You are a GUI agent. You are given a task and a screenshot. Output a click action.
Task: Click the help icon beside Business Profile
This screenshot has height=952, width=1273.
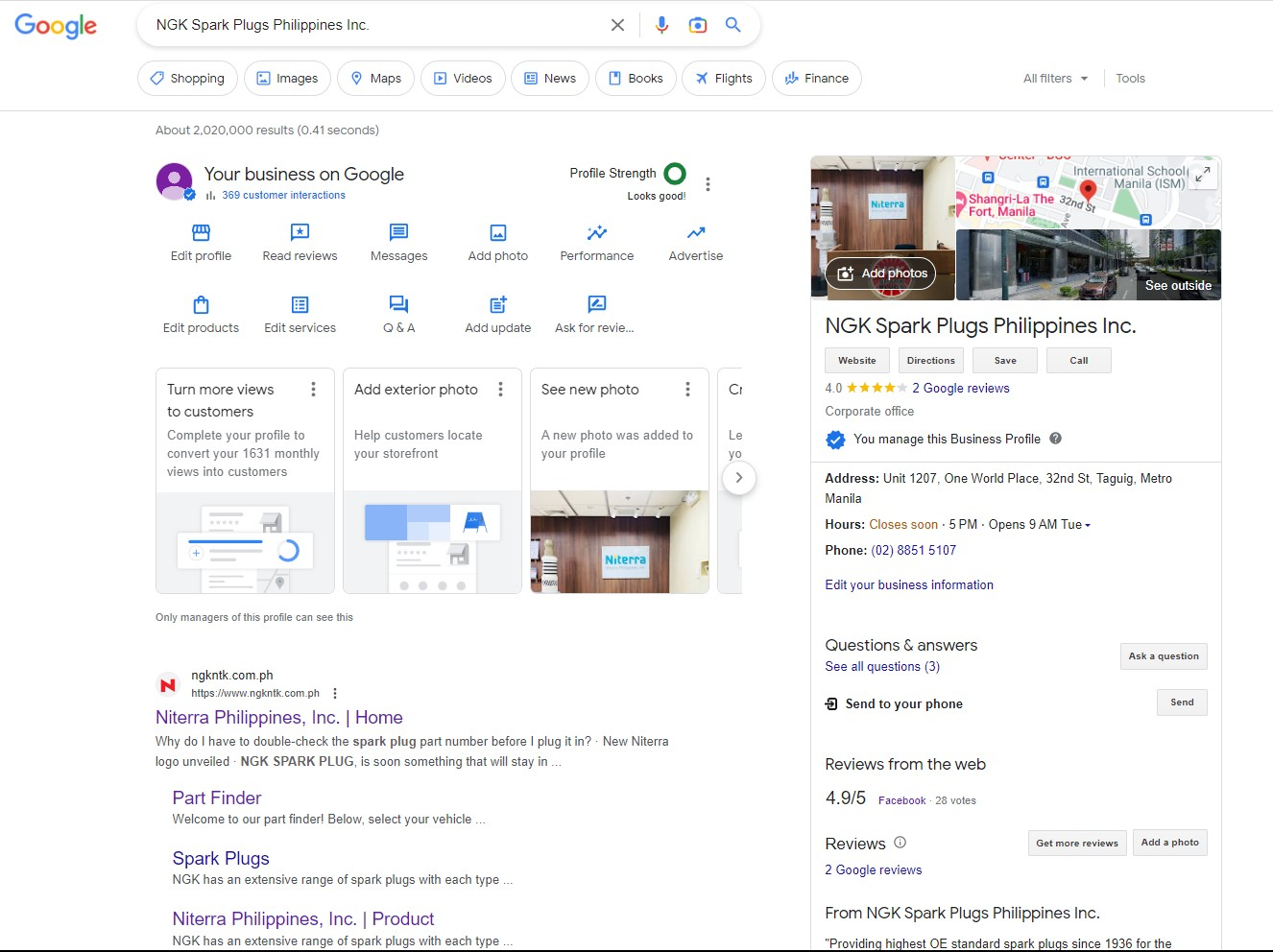click(x=1056, y=439)
